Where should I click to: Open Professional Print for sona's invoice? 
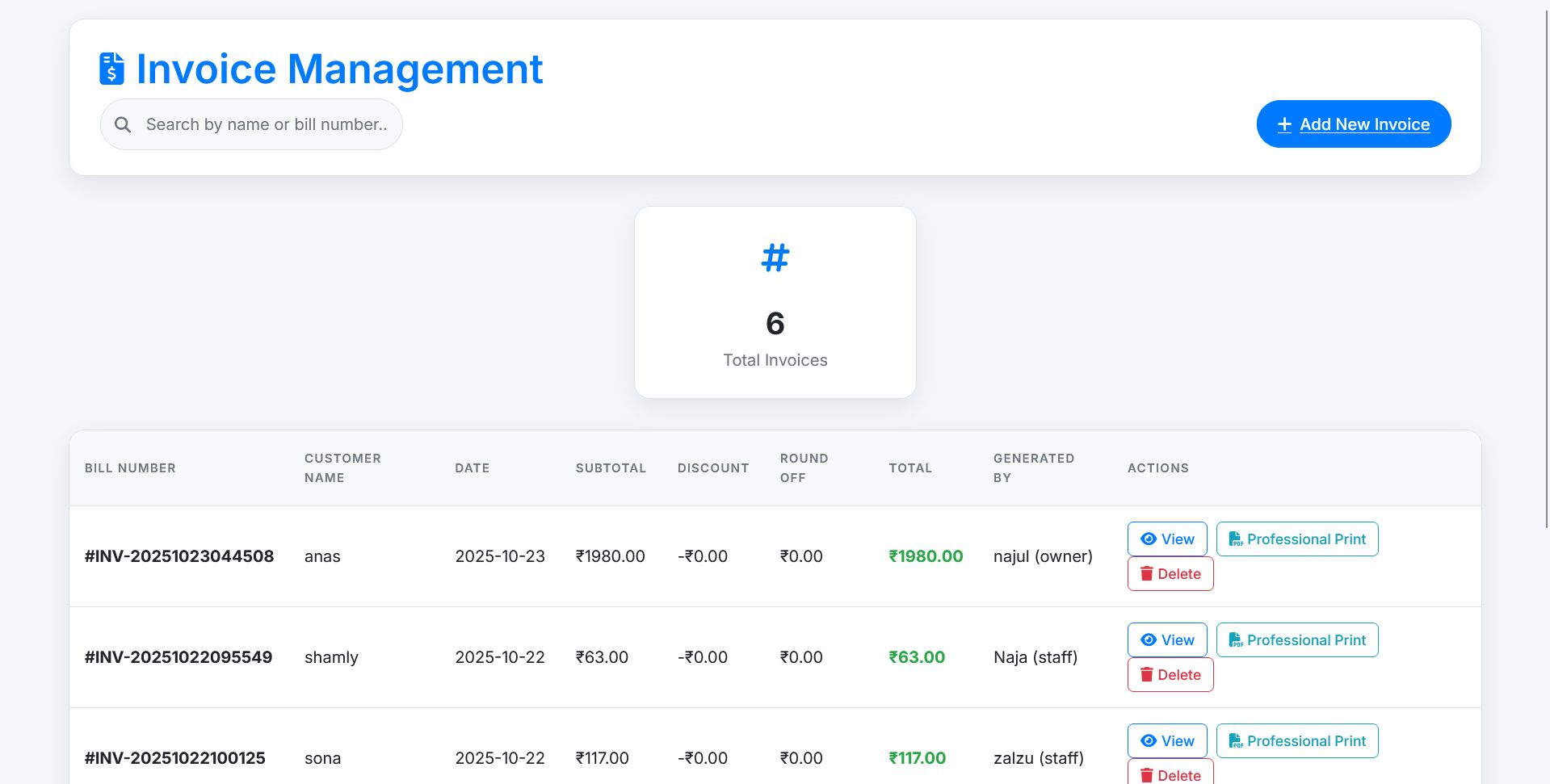[1297, 740]
